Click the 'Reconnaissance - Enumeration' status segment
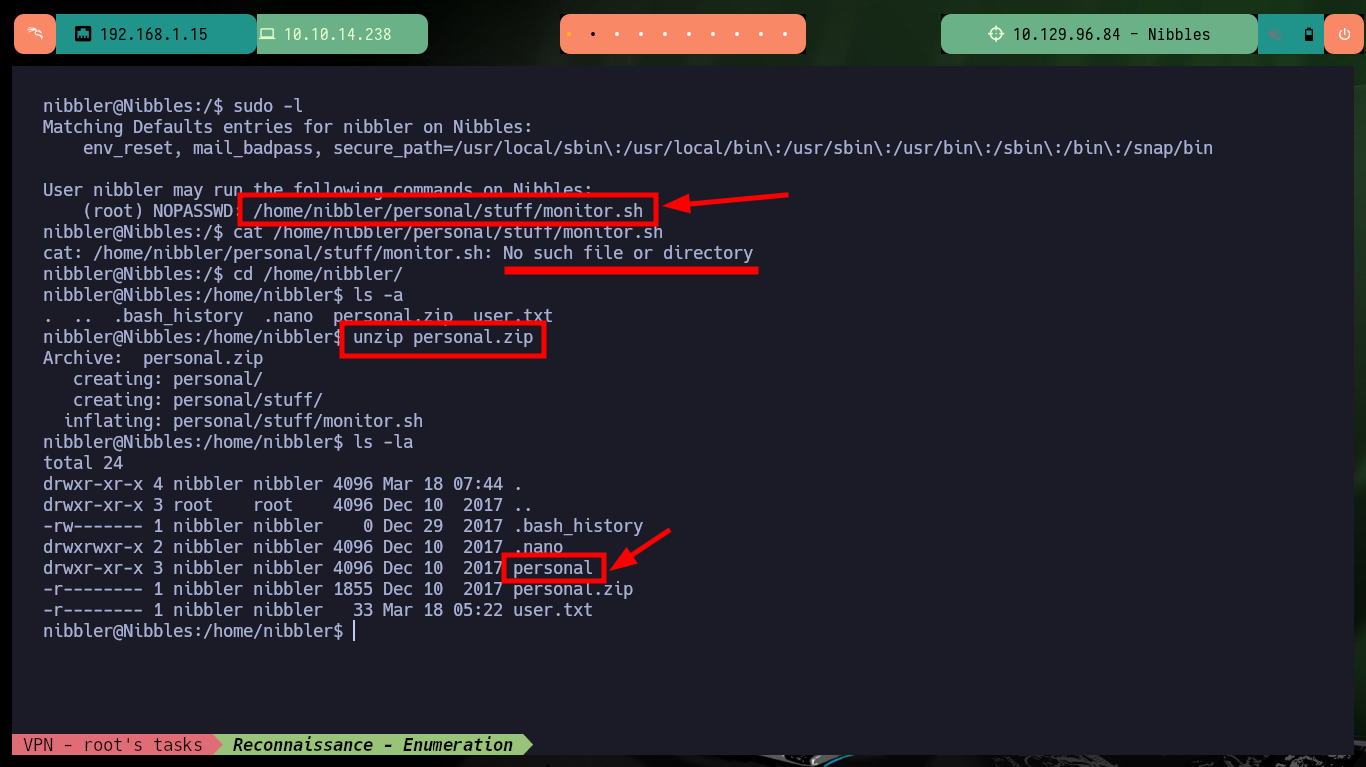The height and width of the screenshot is (767, 1366). pyautogui.click(x=372, y=744)
